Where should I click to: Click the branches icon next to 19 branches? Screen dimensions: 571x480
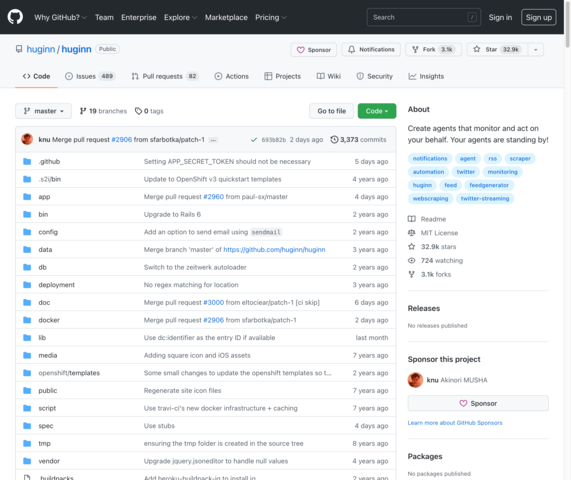[83, 111]
